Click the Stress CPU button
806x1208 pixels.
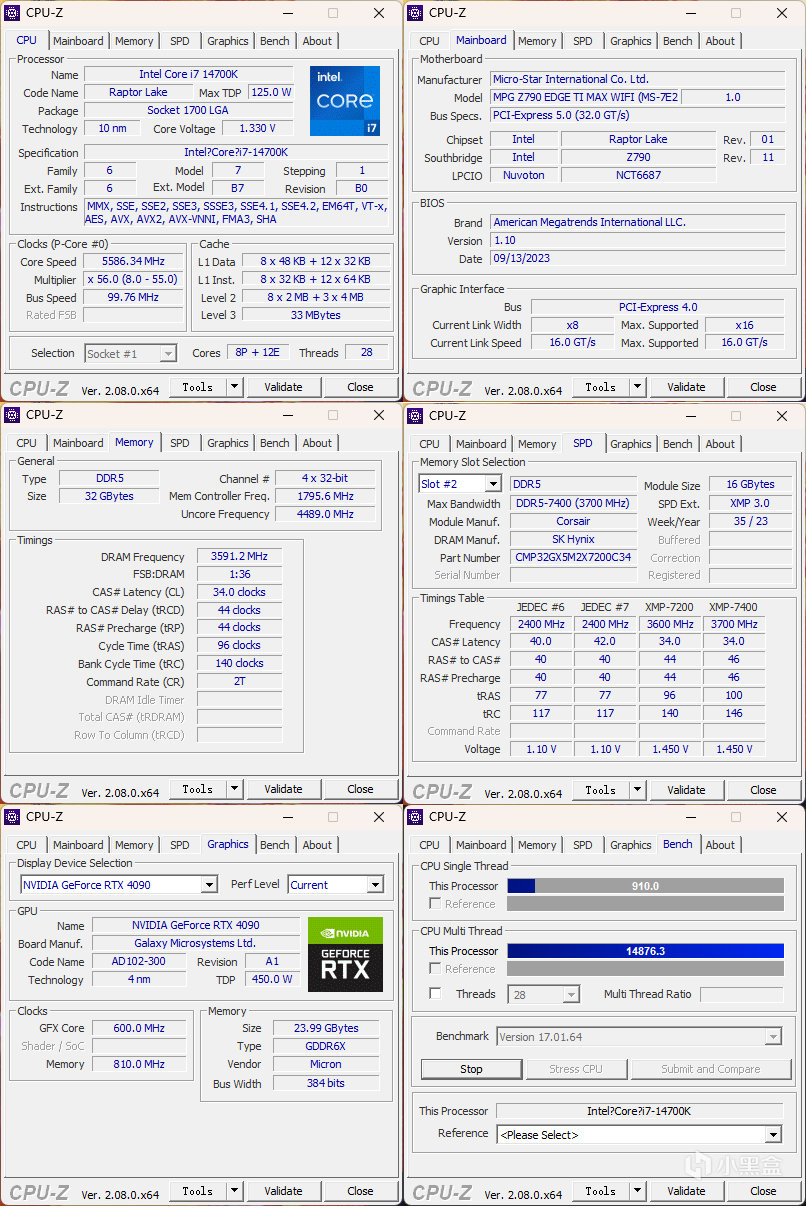click(576, 1069)
